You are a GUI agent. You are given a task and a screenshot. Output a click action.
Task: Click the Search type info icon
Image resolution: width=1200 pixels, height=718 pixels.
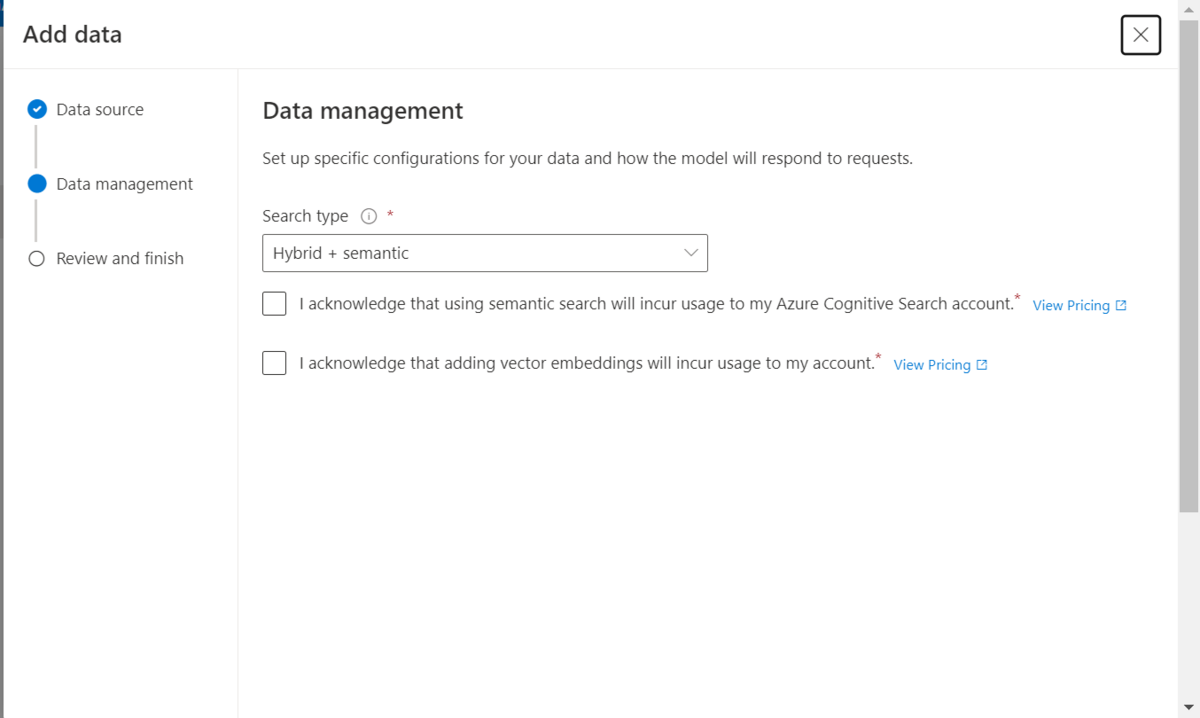368,216
